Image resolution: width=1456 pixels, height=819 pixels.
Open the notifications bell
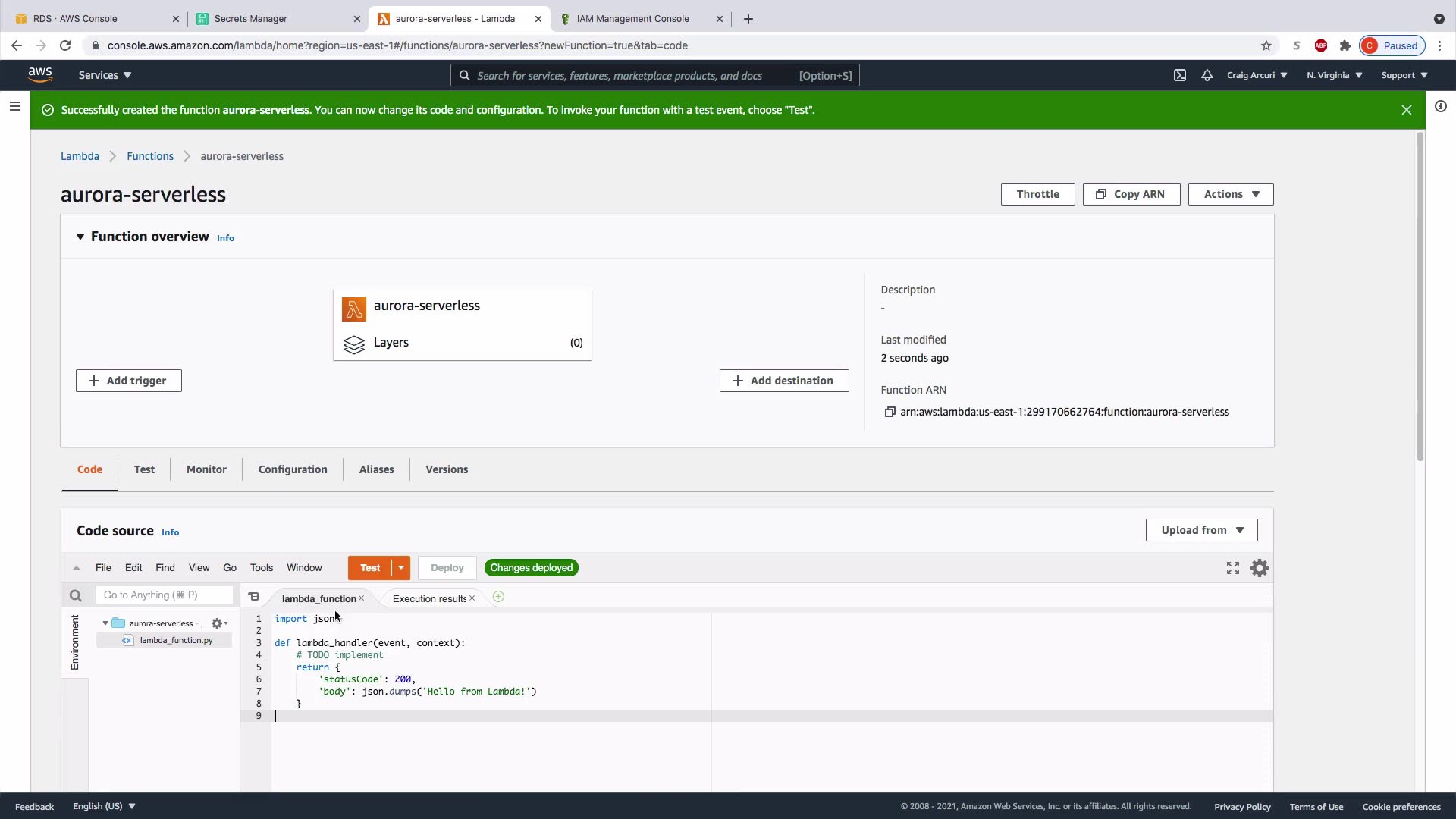1207,75
